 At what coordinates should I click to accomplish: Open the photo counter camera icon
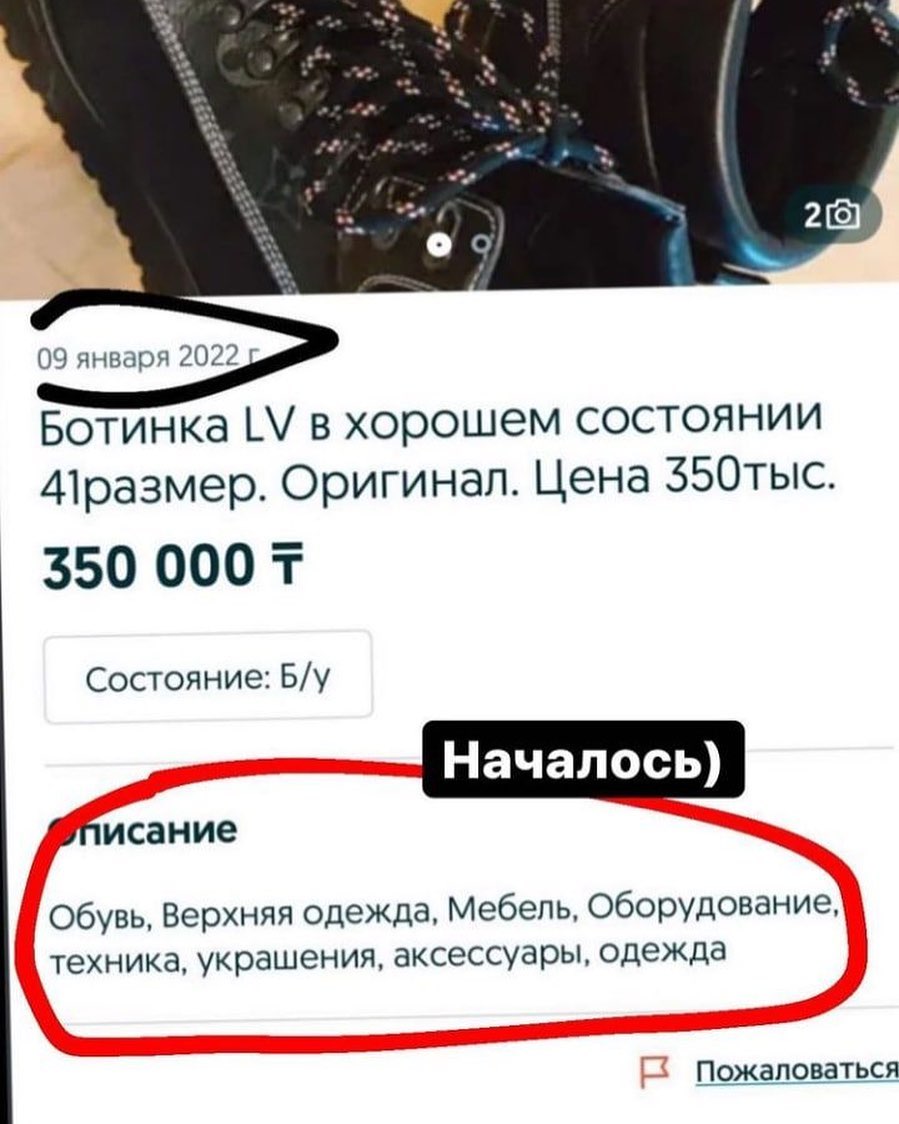click(845, 214)
